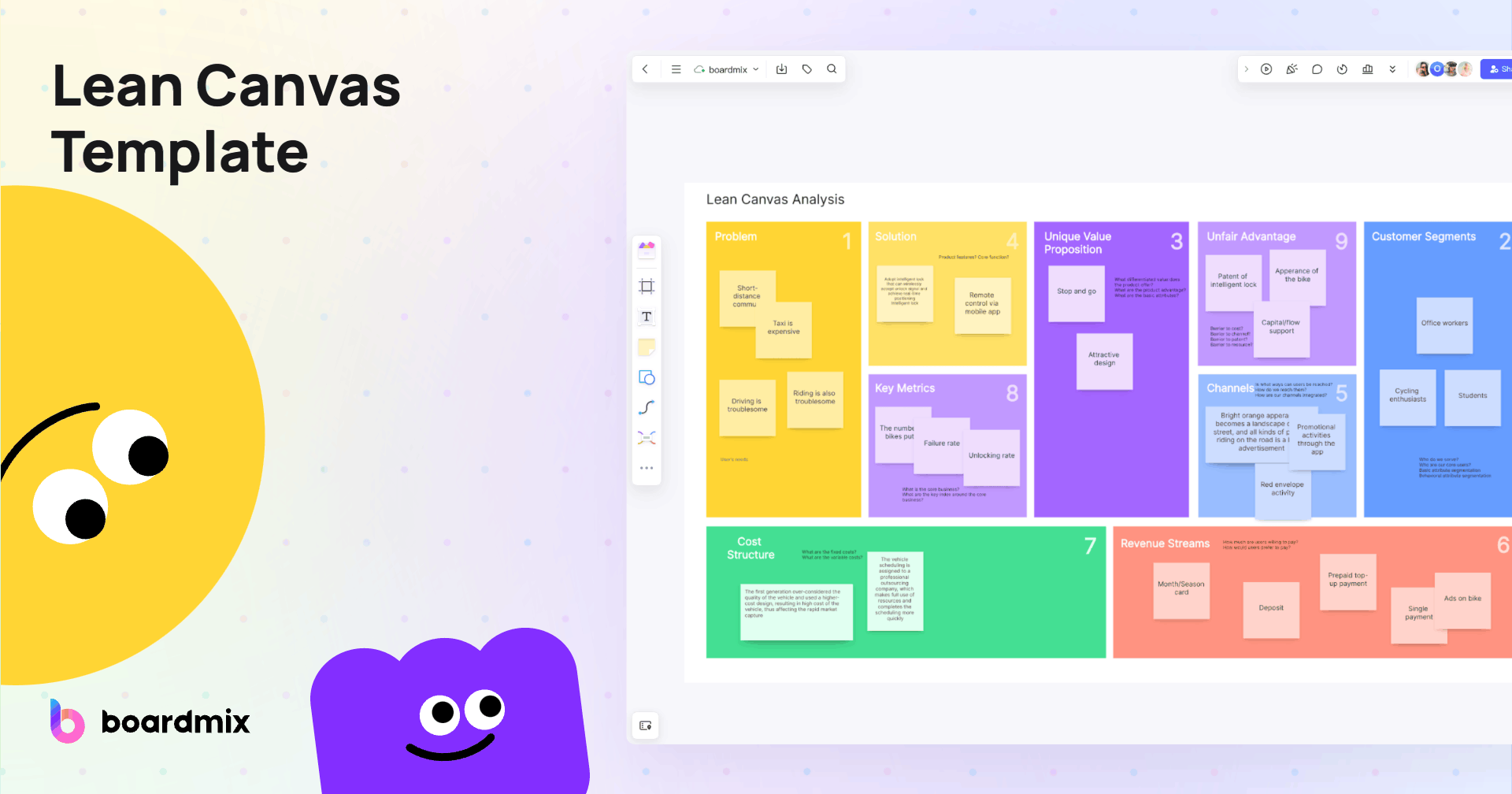Select the 'Stop and go' sticky note
Image resolution: width=1512 pixels, height=794 pixels.
tap(1077, 293)
